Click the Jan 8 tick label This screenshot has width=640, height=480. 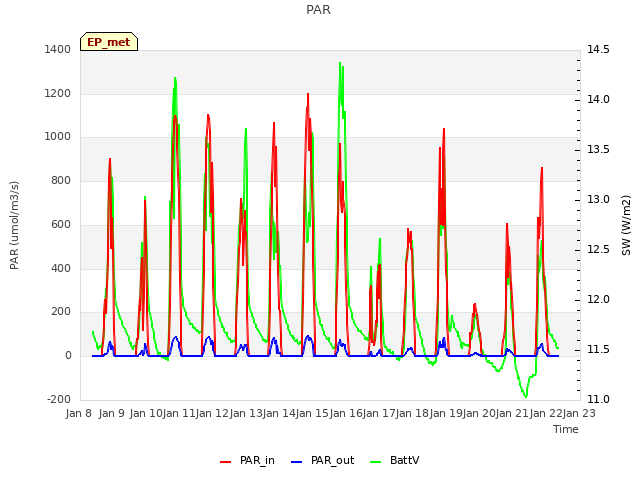[79, 413]
